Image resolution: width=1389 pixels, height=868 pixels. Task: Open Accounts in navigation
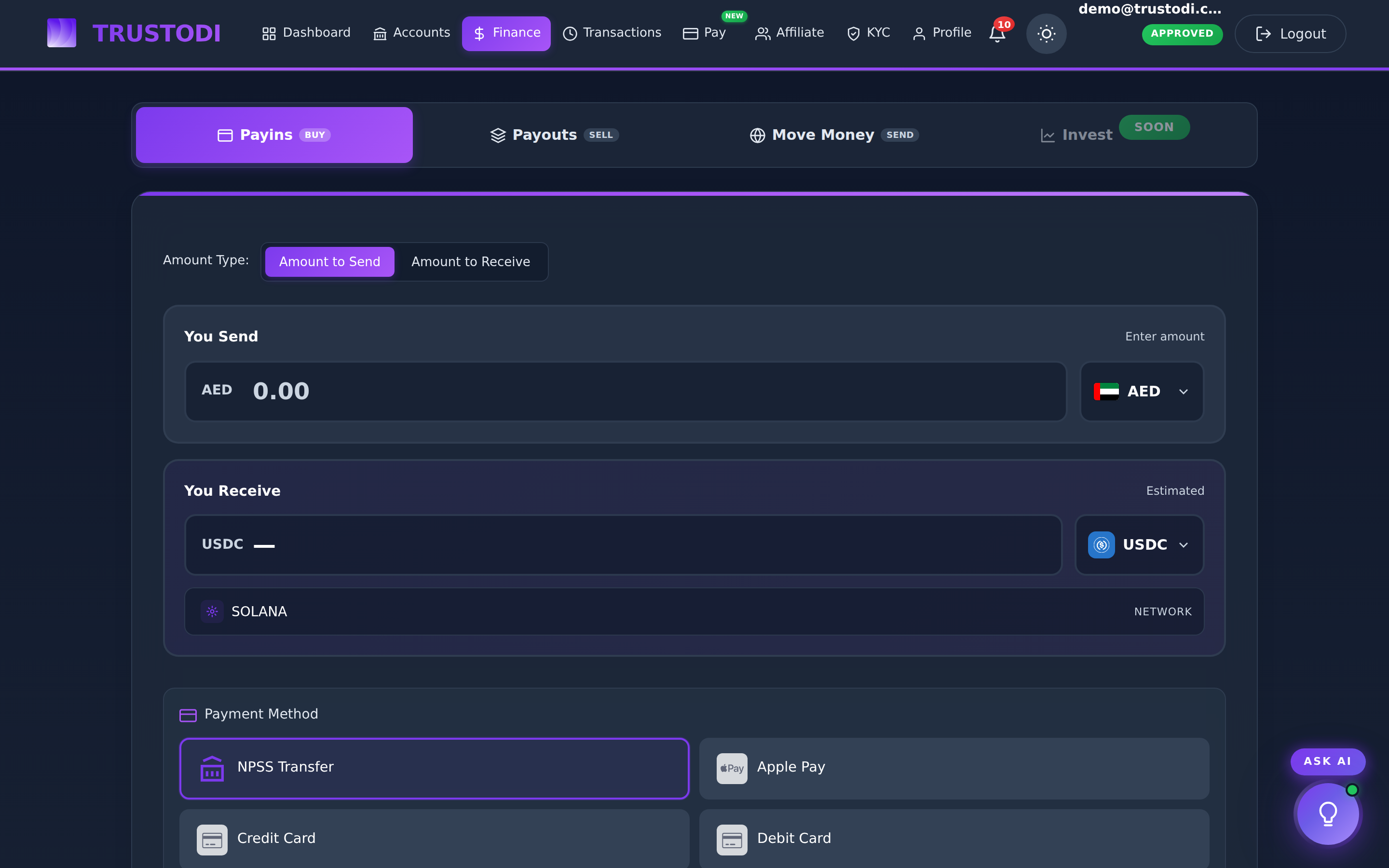pyautogui.click(x=411, y=33)
